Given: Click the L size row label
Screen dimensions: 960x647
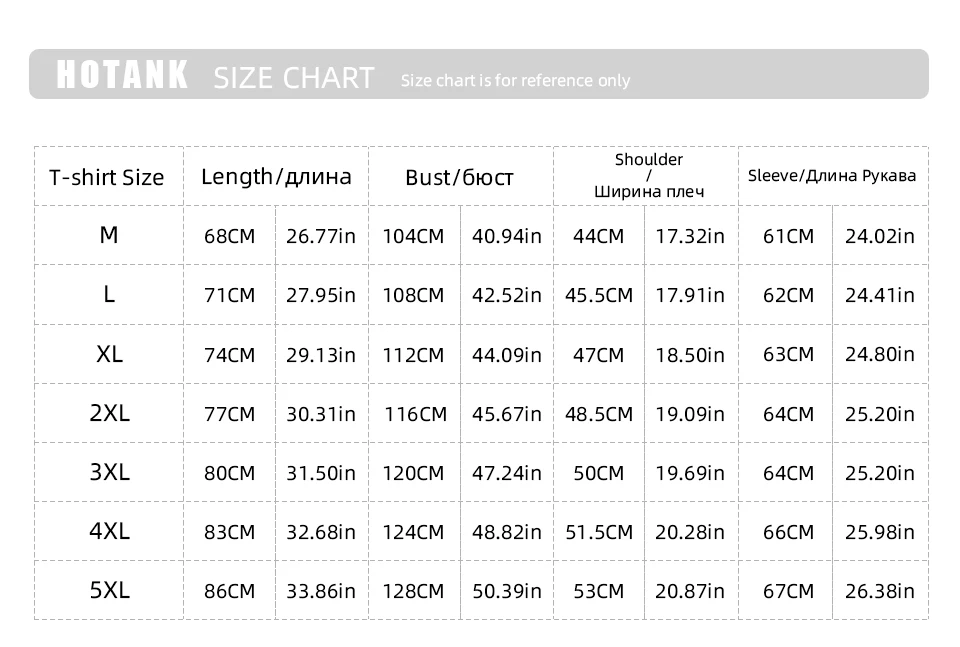Looking at the screenshot, I should [x=109, y=294].
